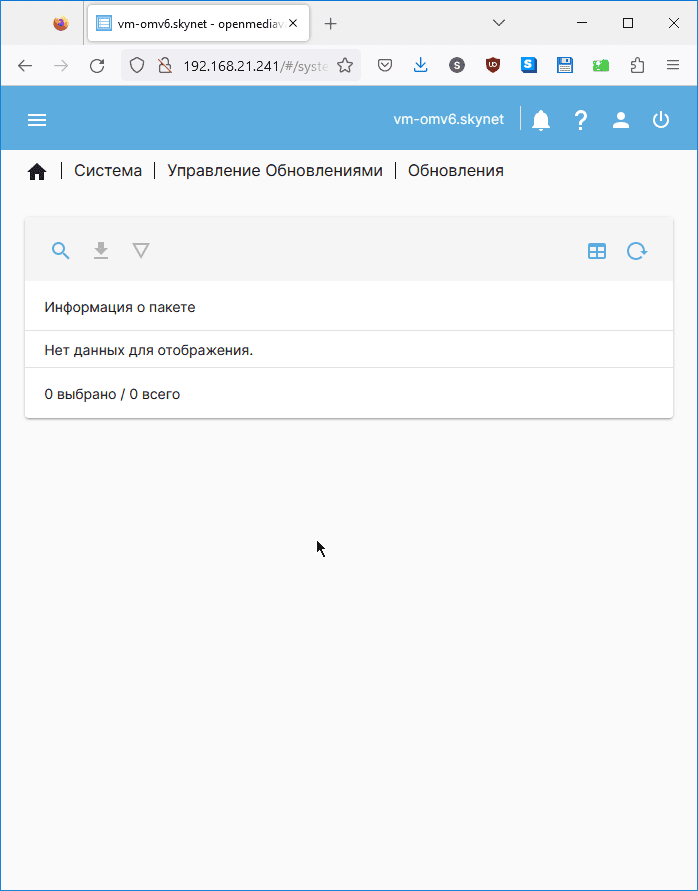
Task: Bookmark this page with star icon
Action: [345, 66]
